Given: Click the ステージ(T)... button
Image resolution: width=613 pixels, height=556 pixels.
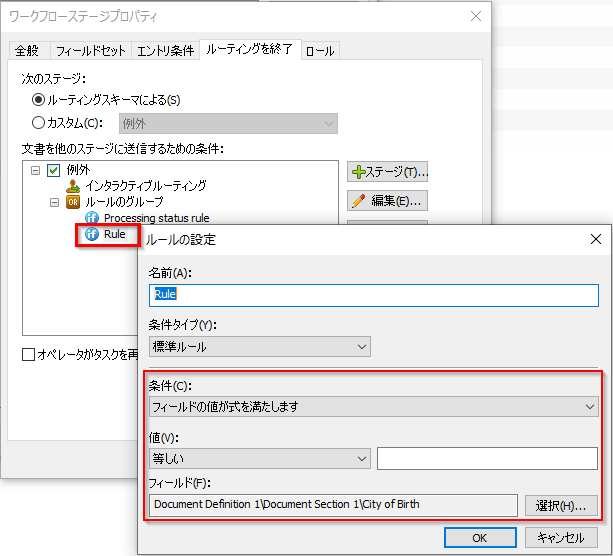Looking at the screenshot, I should click(387, 172).
